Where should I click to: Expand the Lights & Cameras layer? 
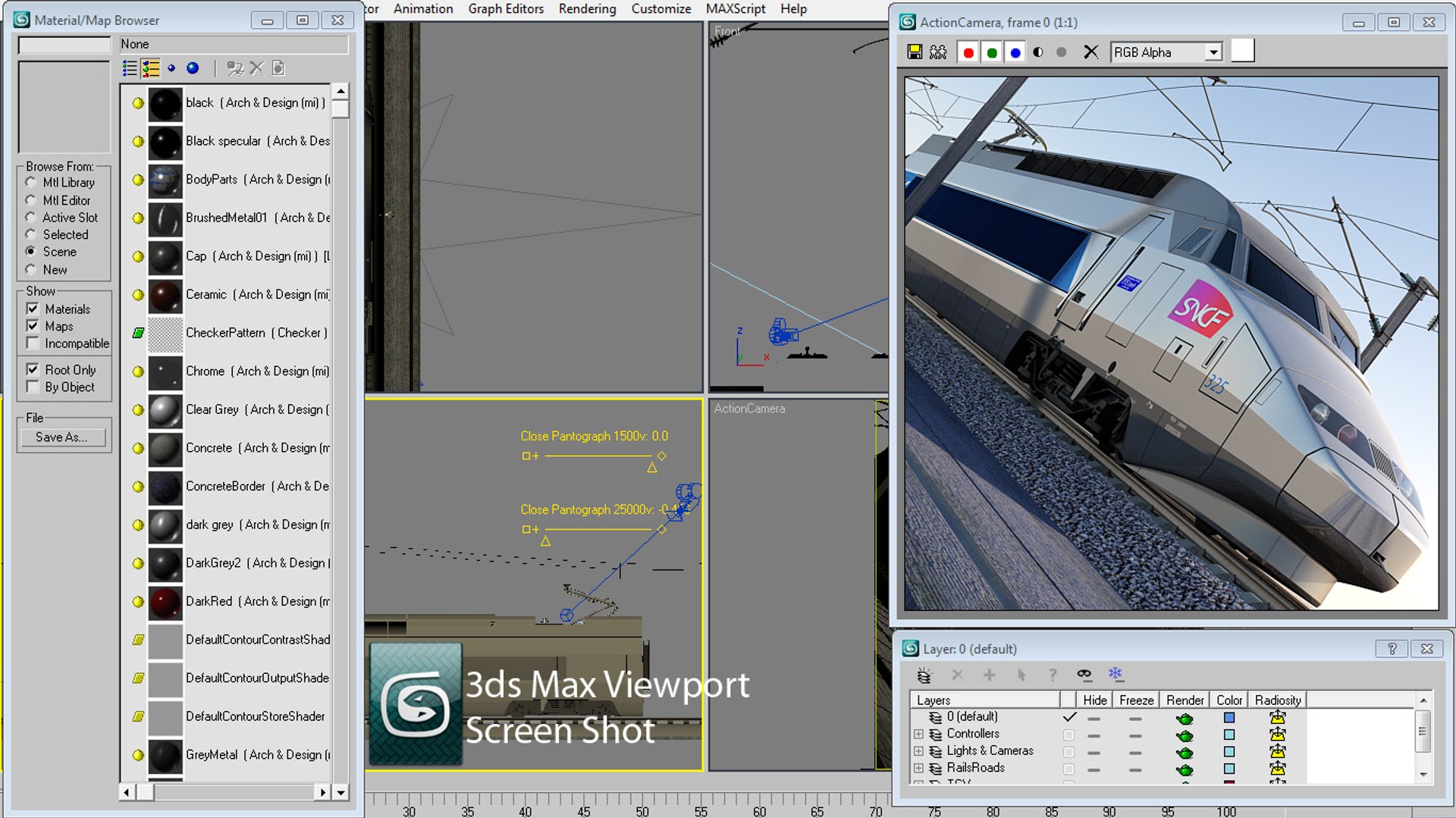tap(918, 751)
